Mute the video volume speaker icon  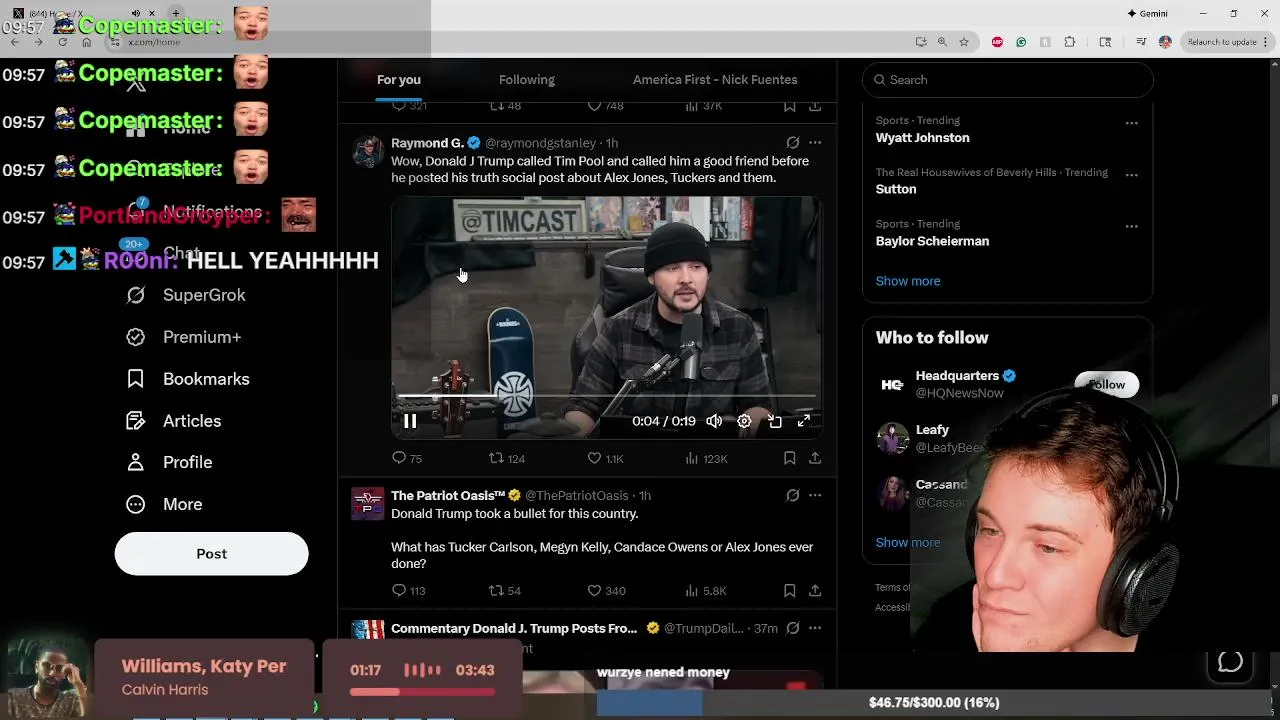point(714,421)
